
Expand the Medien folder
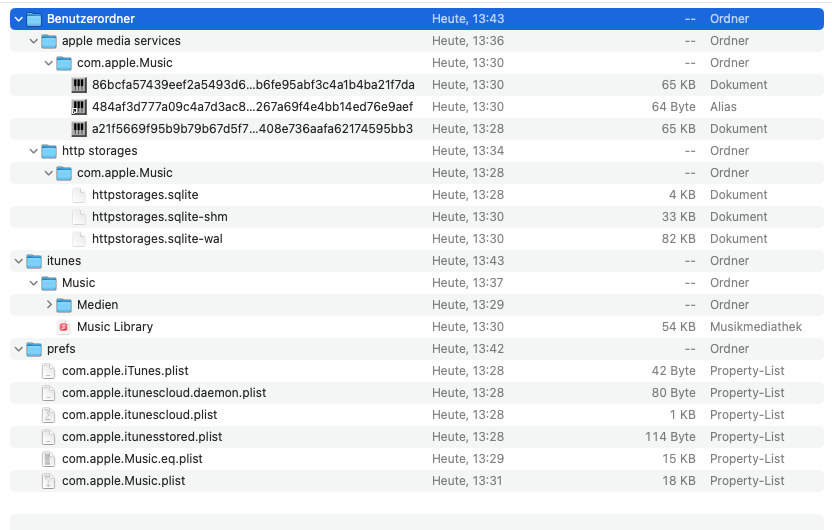pos(49,305)
